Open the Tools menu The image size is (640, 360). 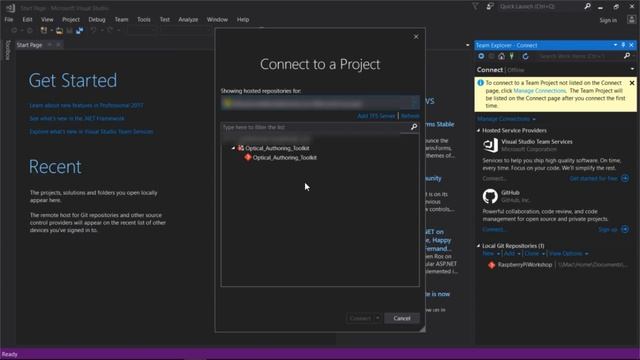tap(144, 20)
